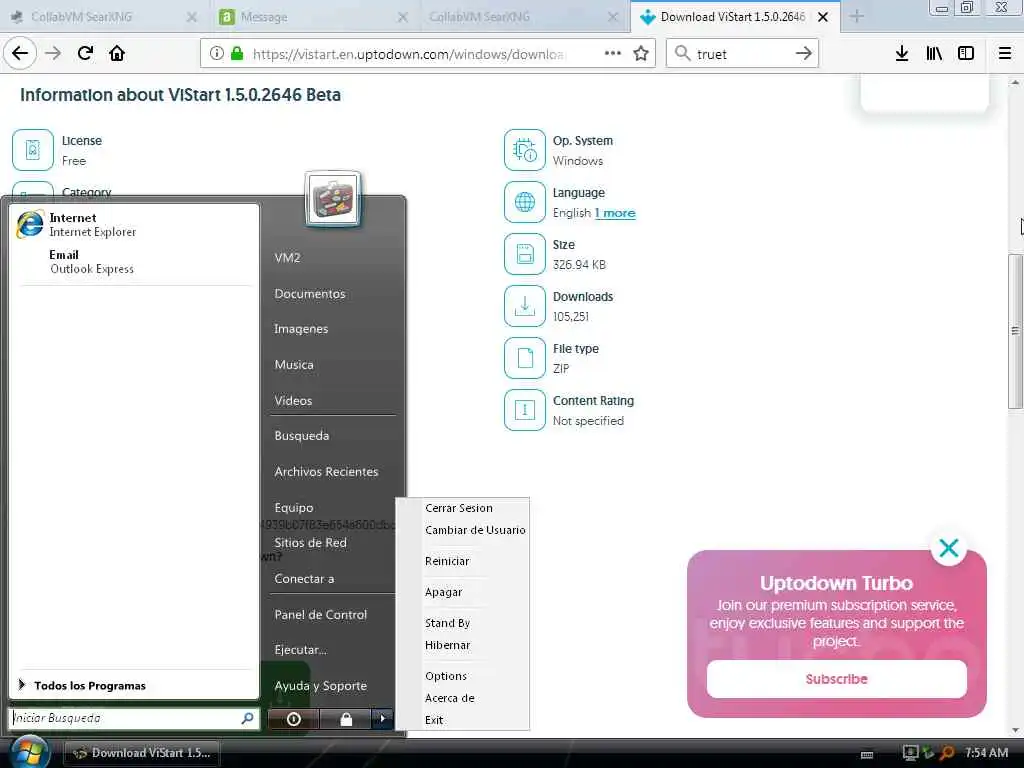Viewport: 1024px width, 768px height.
Task: Click the search box containing truet
Action: tap(742, 54)
